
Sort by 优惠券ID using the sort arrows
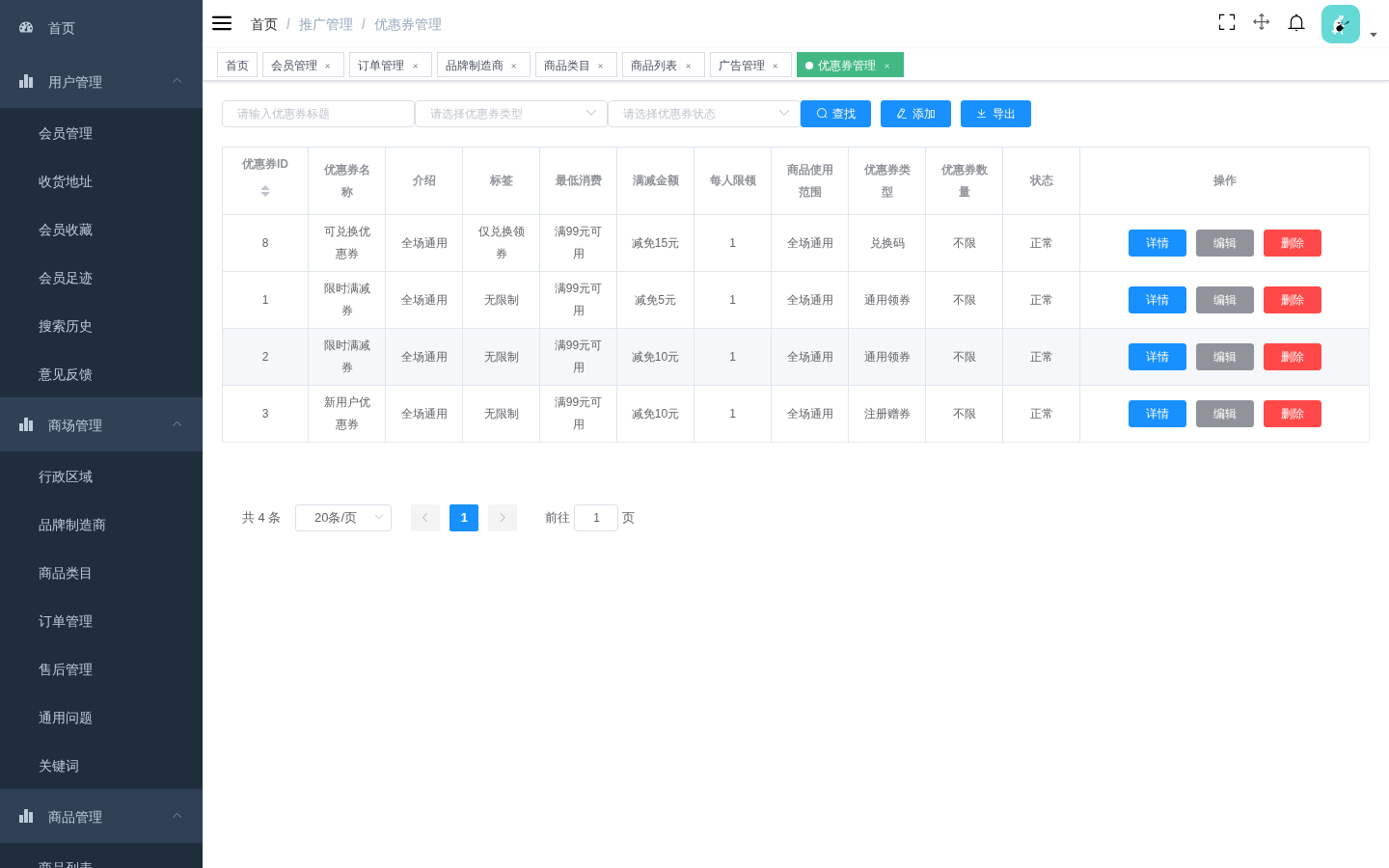265,191
